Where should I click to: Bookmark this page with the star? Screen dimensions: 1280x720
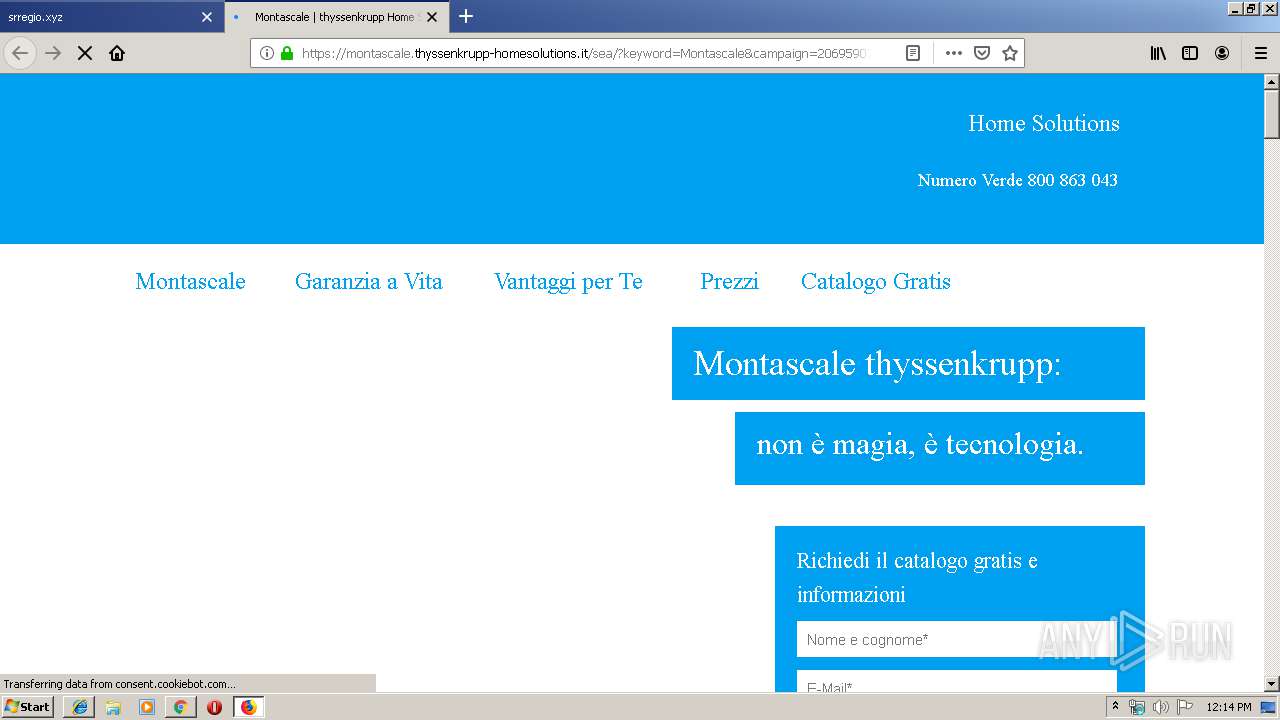tap(1010, 53)
